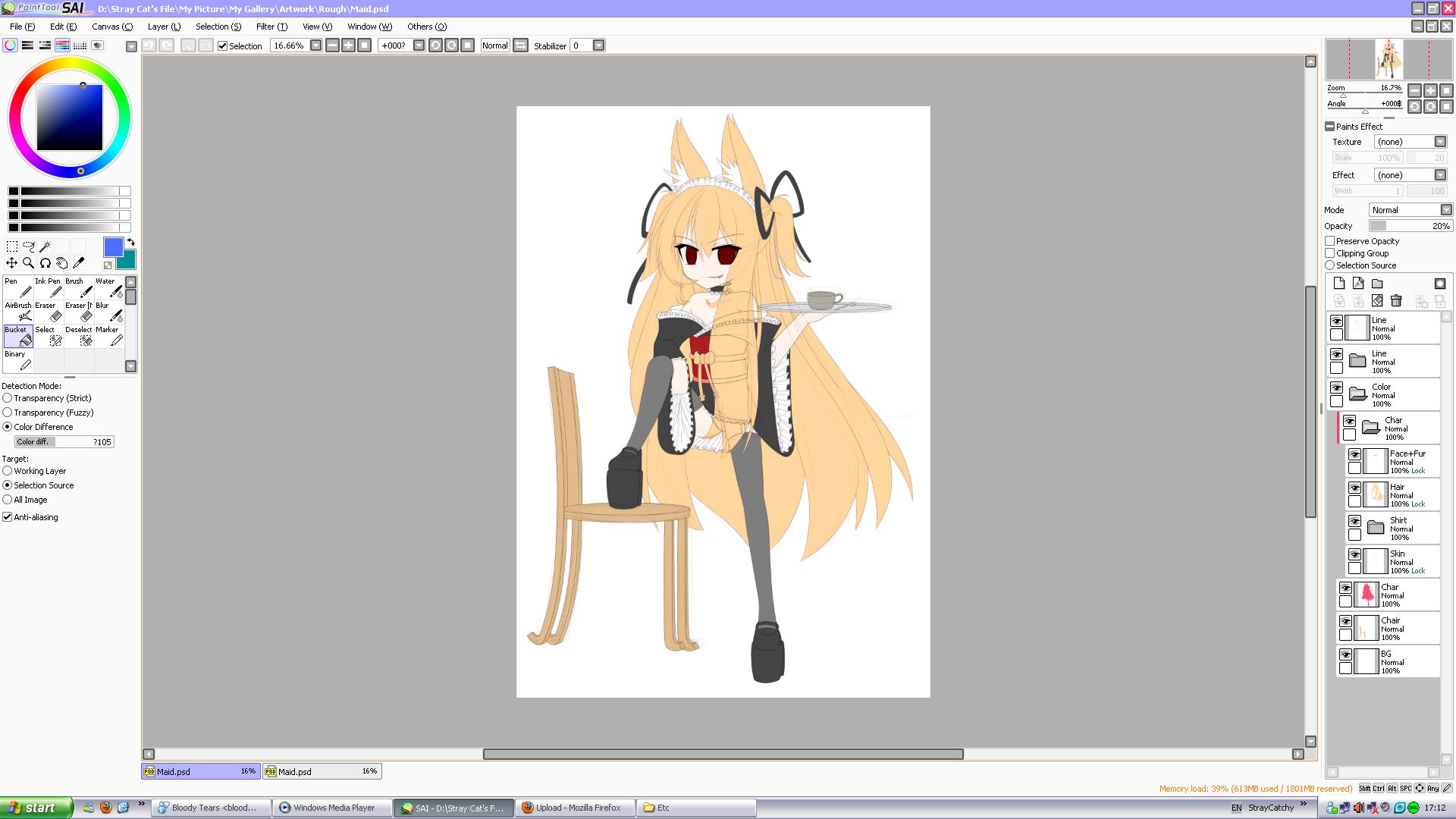Choose the Lasso selection tool
The height and width of the screenshot is (819, 1456).
28,246
